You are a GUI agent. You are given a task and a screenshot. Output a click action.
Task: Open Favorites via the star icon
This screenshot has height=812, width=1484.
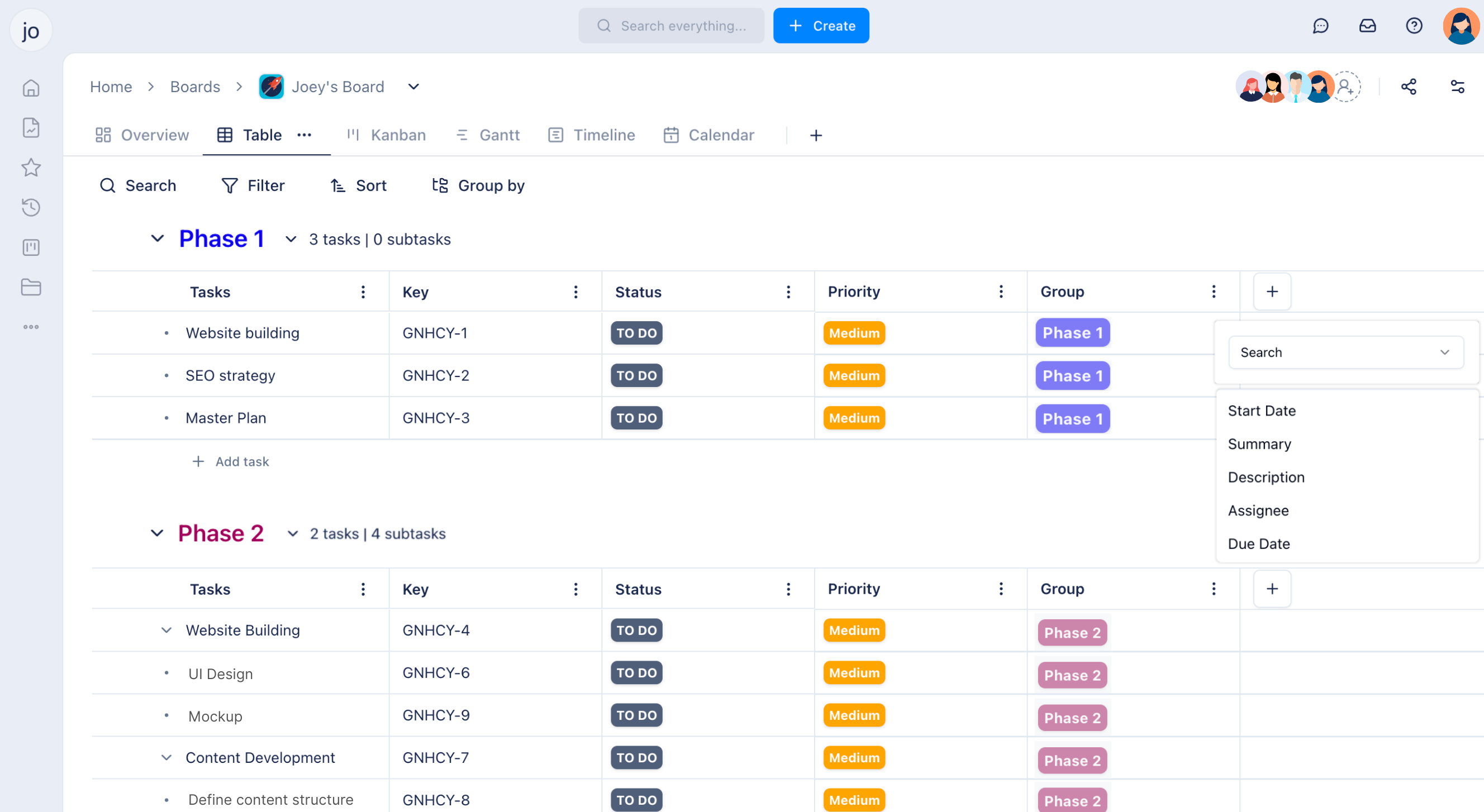click(x=31, y=168)
